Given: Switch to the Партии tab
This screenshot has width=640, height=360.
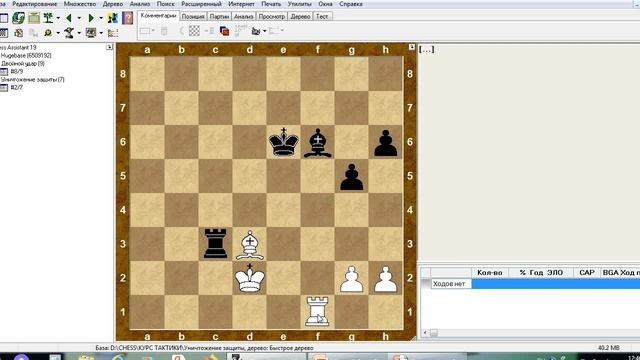Looking at the screenshot, I should tap(219, 17).
